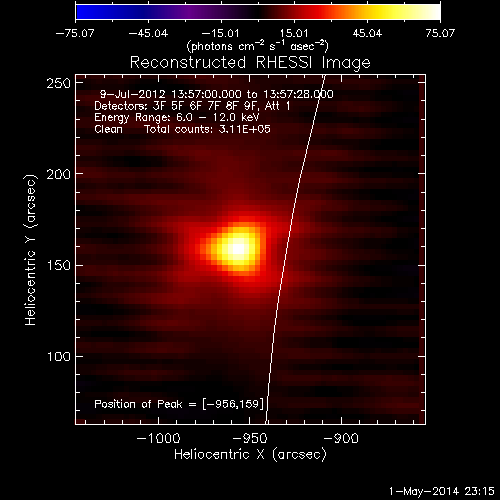
Task: Click the color bar units label
Action: tap(257, 46)
